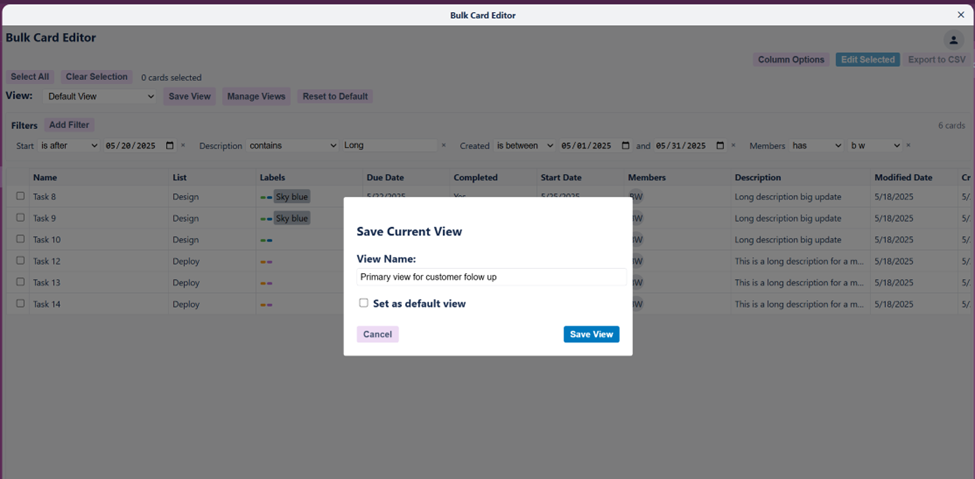Open the 'has' operator dropdown
The width and height of the screenshot is (975, 479).
click(816, 146)
